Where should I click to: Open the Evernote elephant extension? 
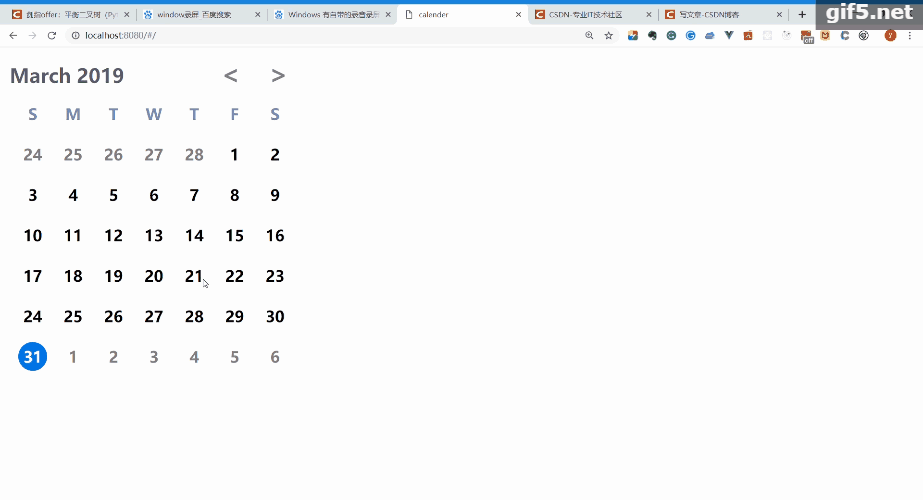pos(652,35)
